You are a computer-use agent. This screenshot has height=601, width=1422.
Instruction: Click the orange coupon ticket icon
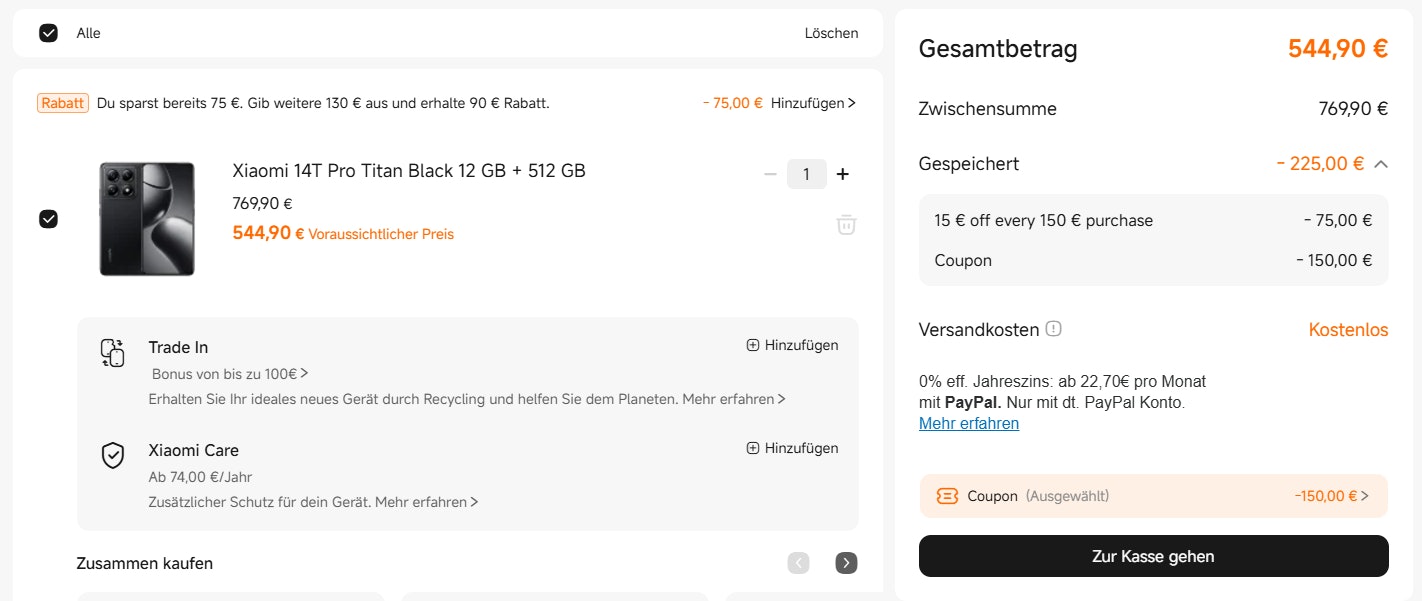pos(946,495)
